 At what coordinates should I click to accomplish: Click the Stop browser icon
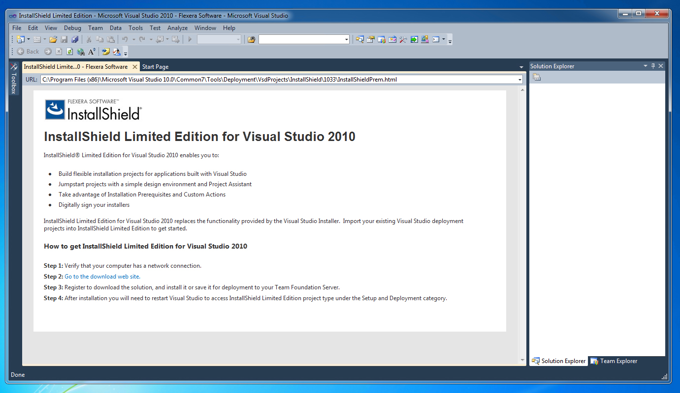(x=59, y=52)
